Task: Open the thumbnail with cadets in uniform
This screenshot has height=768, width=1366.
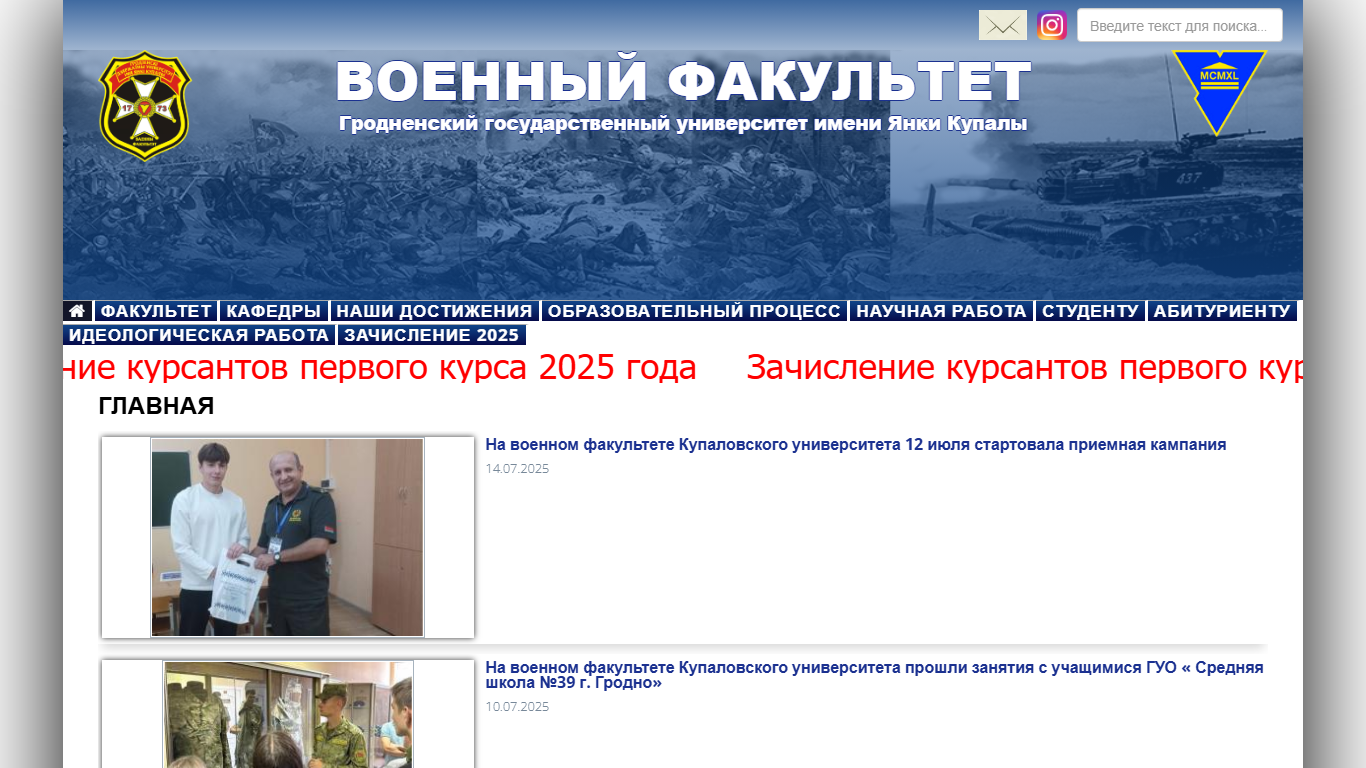Action: 288,714
